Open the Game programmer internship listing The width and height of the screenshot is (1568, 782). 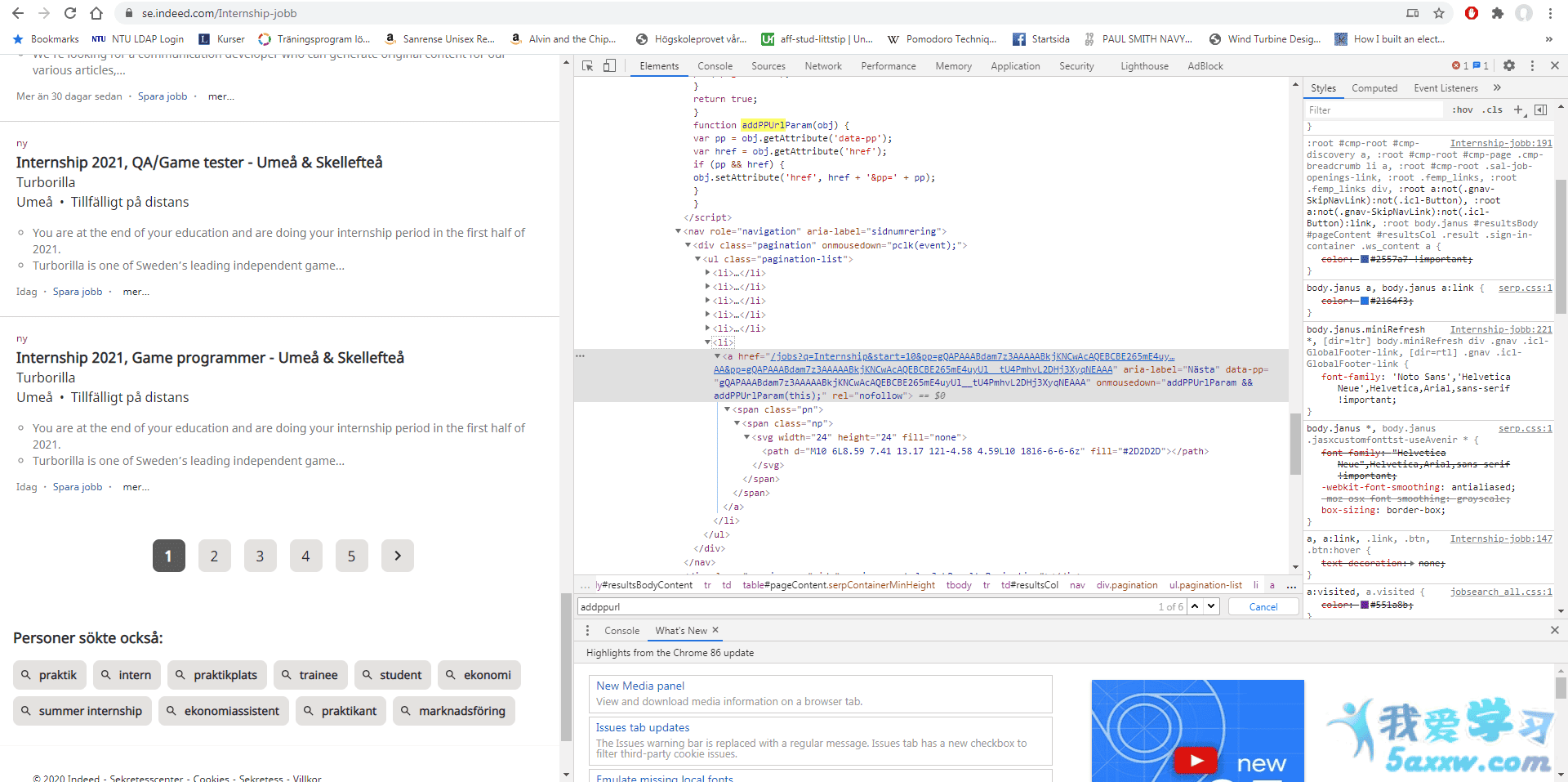(210, 357)
